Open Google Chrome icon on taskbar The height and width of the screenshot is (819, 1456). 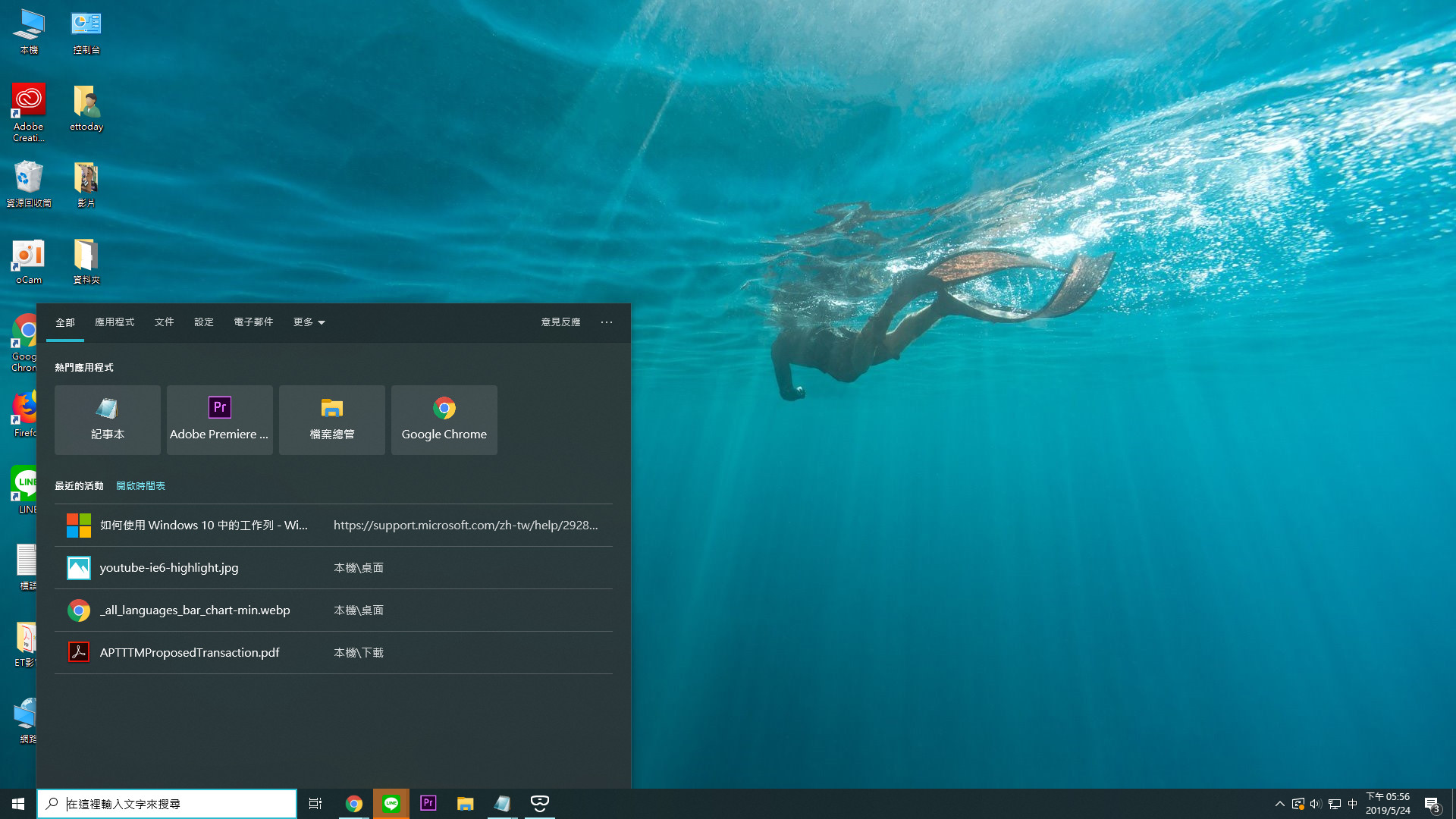tap(354, 803)
